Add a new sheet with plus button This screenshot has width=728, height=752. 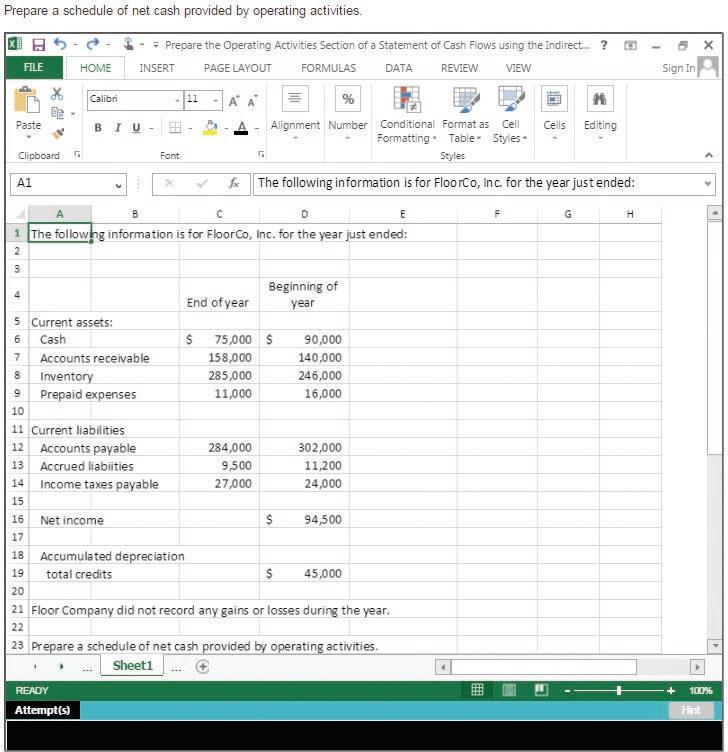[x=202, y=666]
